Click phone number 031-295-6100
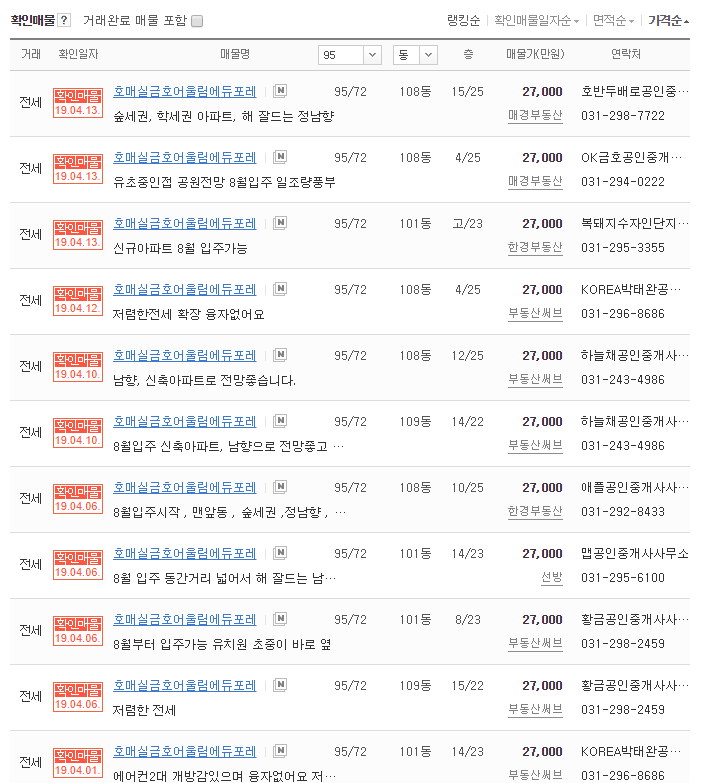 click(623, 578)
